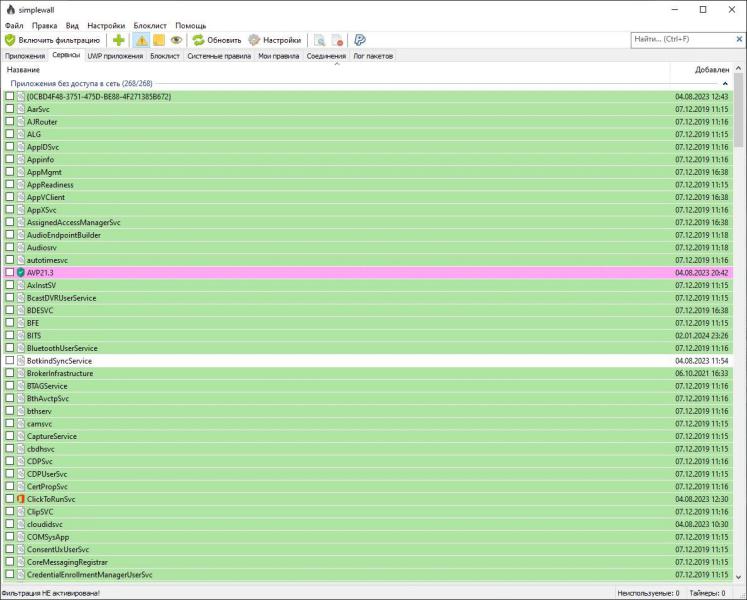This screenshot has width=747, height=600.
Task: Click the ClickToRunSvc Office icon
Action: (21, 499)
